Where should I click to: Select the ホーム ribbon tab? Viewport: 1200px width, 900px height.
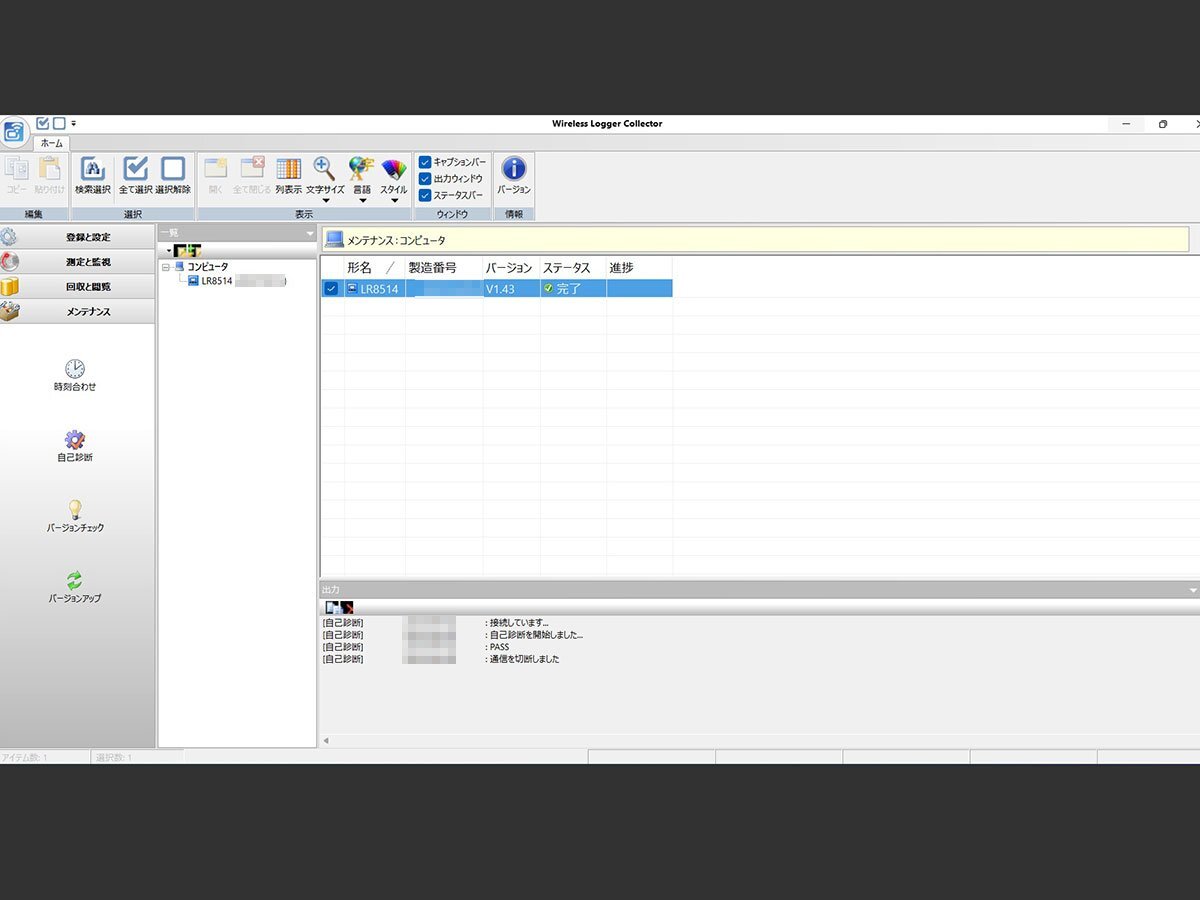click(x=51, y=143)
